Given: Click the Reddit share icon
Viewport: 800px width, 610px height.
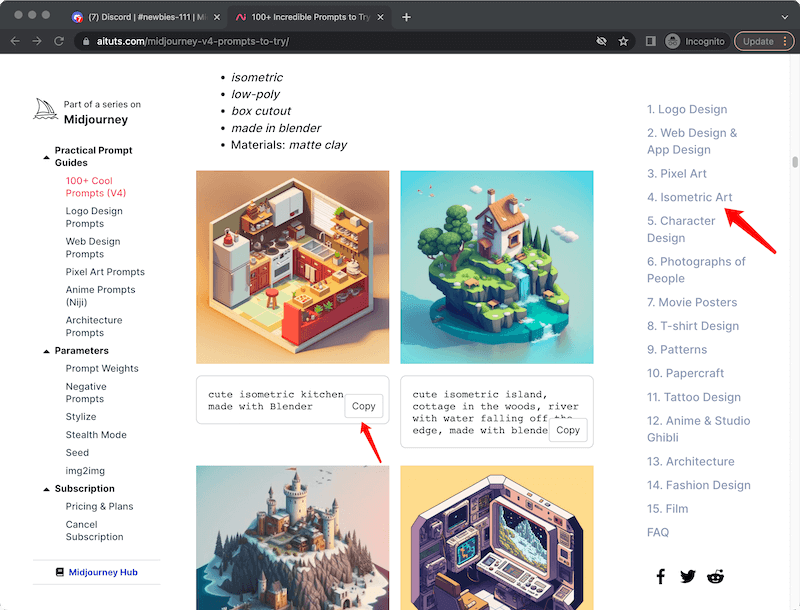Looking at the screenshot, I should point(715,577).
